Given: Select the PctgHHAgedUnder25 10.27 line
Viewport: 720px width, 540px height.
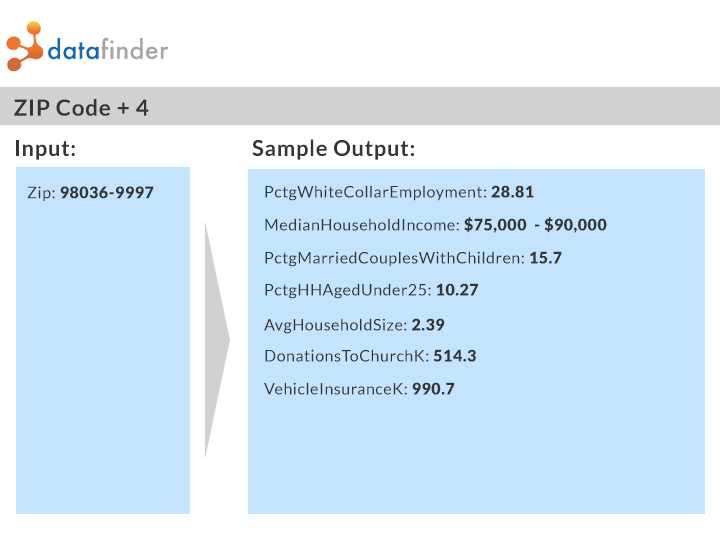Looking at the screenshot, I should point(371,290).
